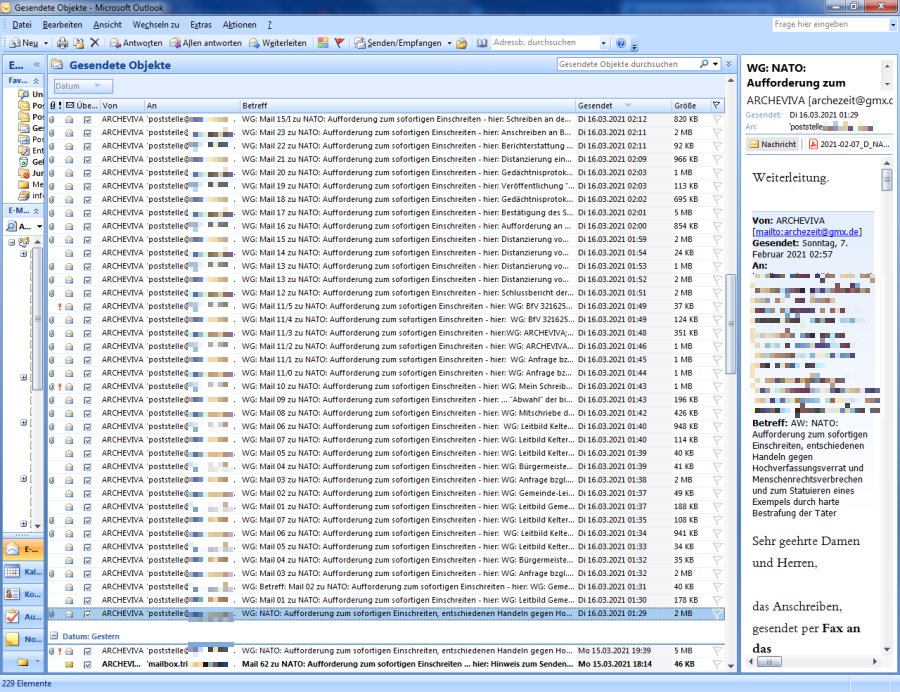
Task: Click the Move to Folder toolbar icon
Action: pyautogui.click(x=79, y=43)
